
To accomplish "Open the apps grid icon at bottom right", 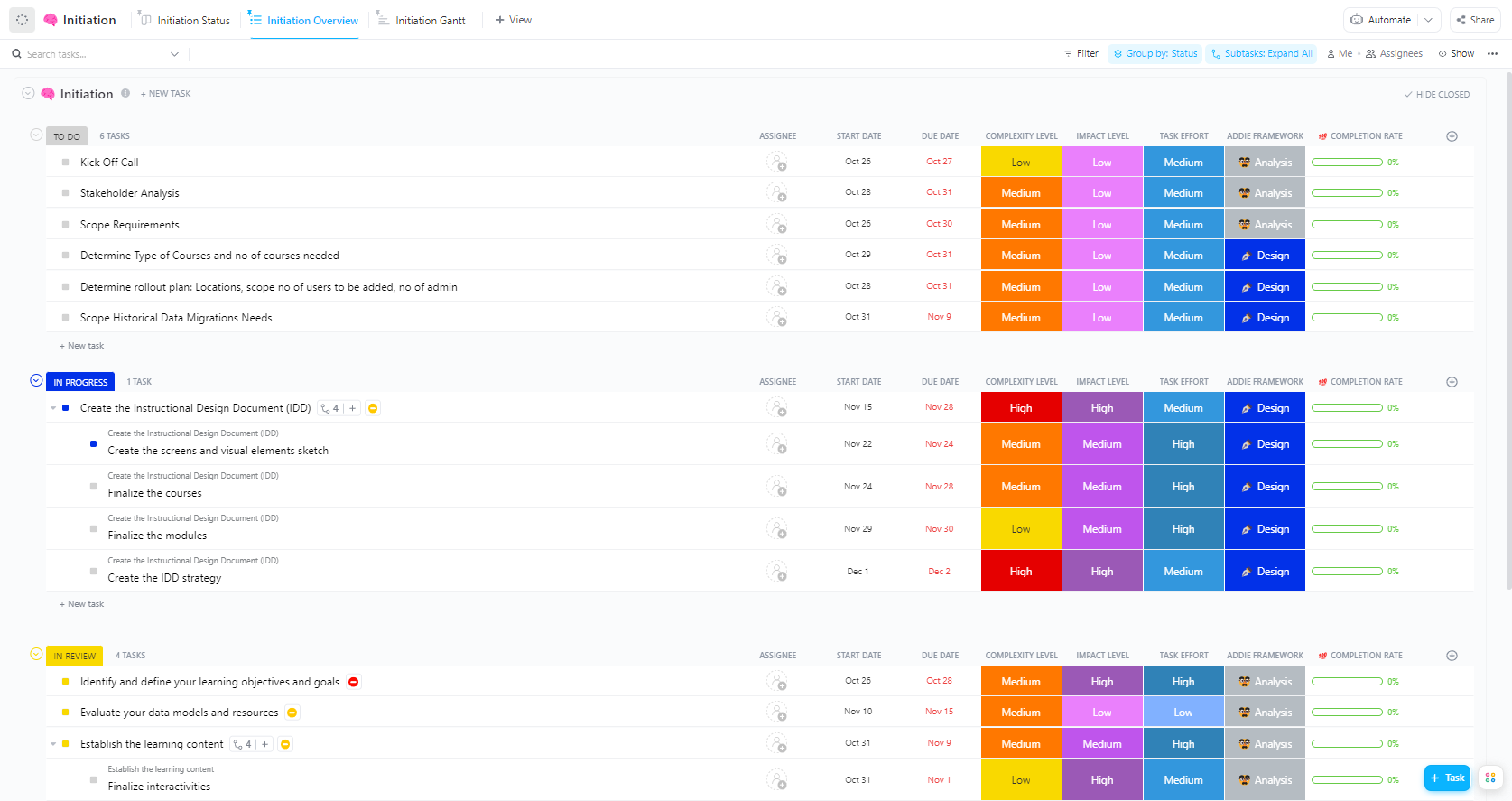I will [x=1490, y=778].
